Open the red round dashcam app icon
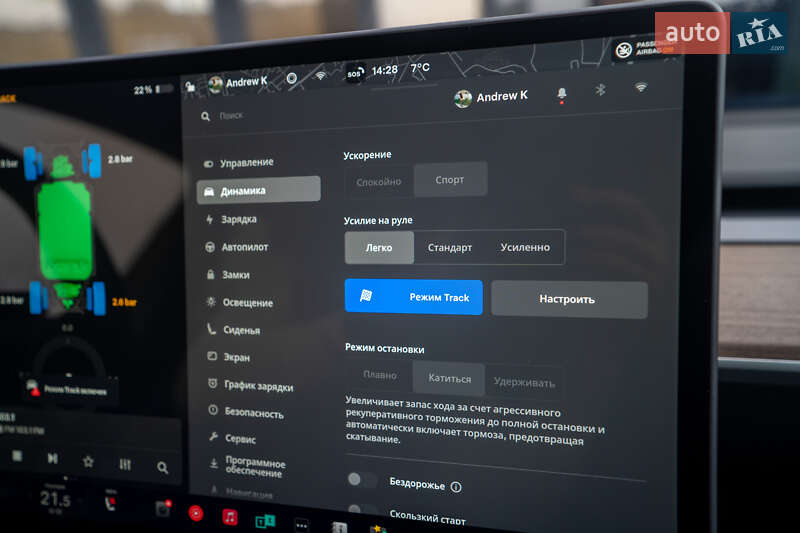 tap(196, 513)
